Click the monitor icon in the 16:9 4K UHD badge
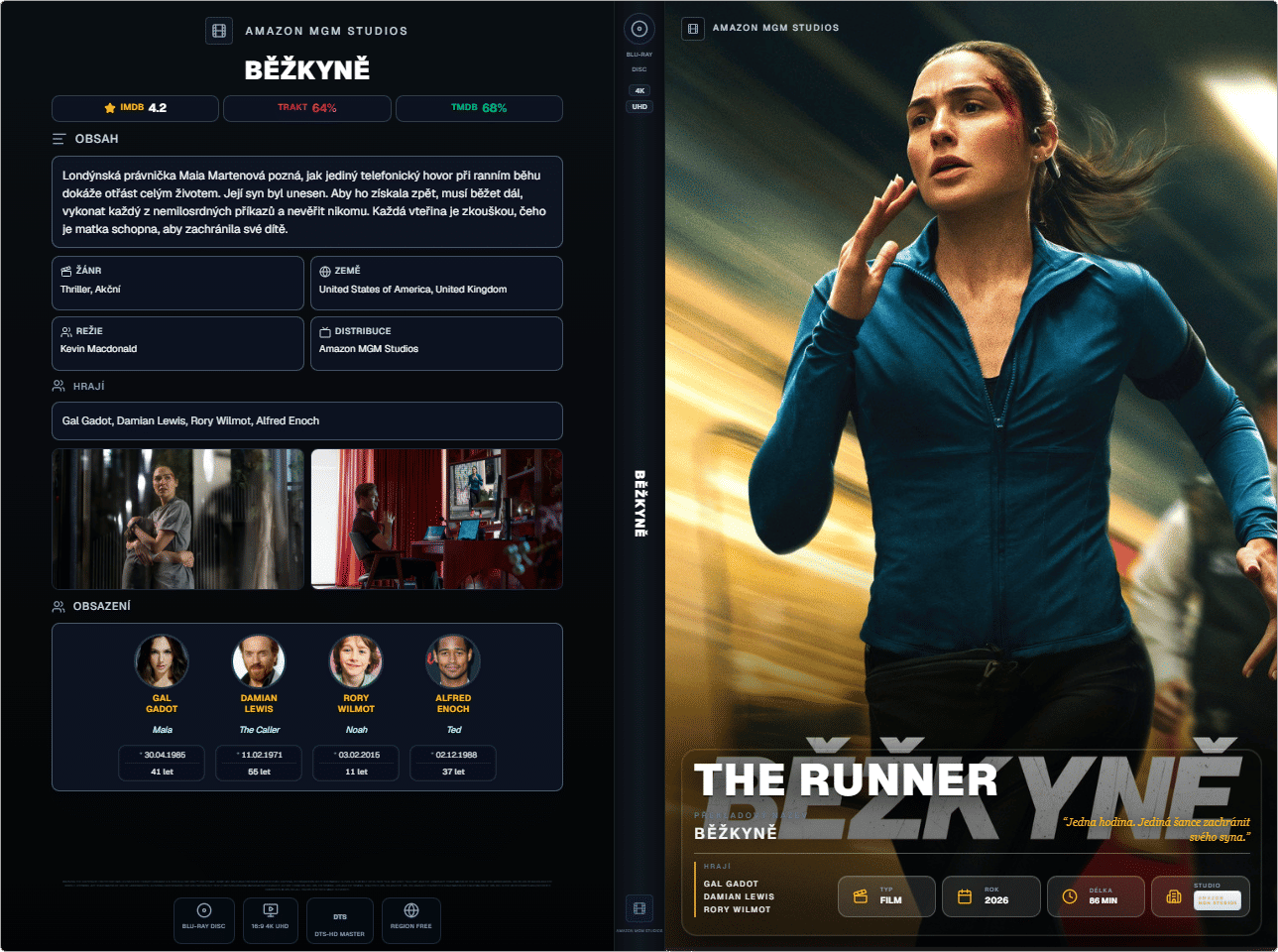 click(x=270, y=910)
